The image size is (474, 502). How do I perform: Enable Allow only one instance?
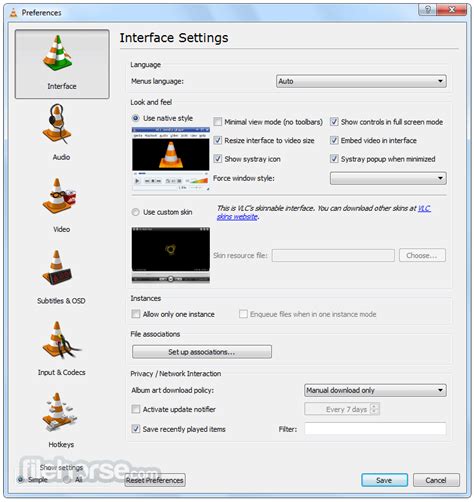[x=136, y=314]
